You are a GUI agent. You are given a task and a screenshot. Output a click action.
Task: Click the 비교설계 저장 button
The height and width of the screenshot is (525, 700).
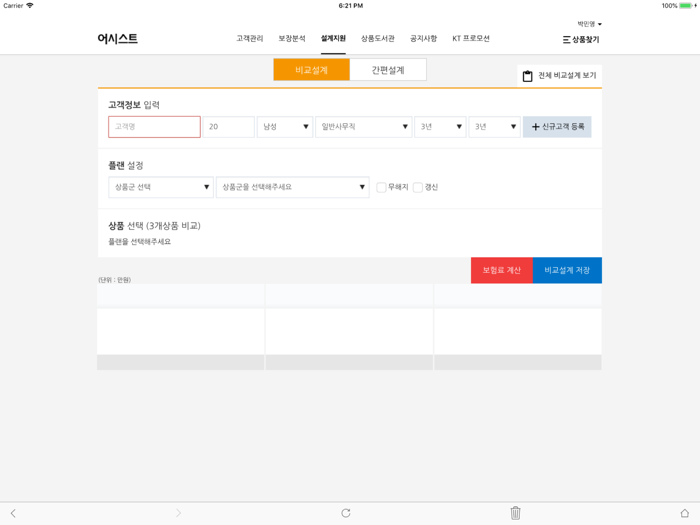(x=567, y=270)
